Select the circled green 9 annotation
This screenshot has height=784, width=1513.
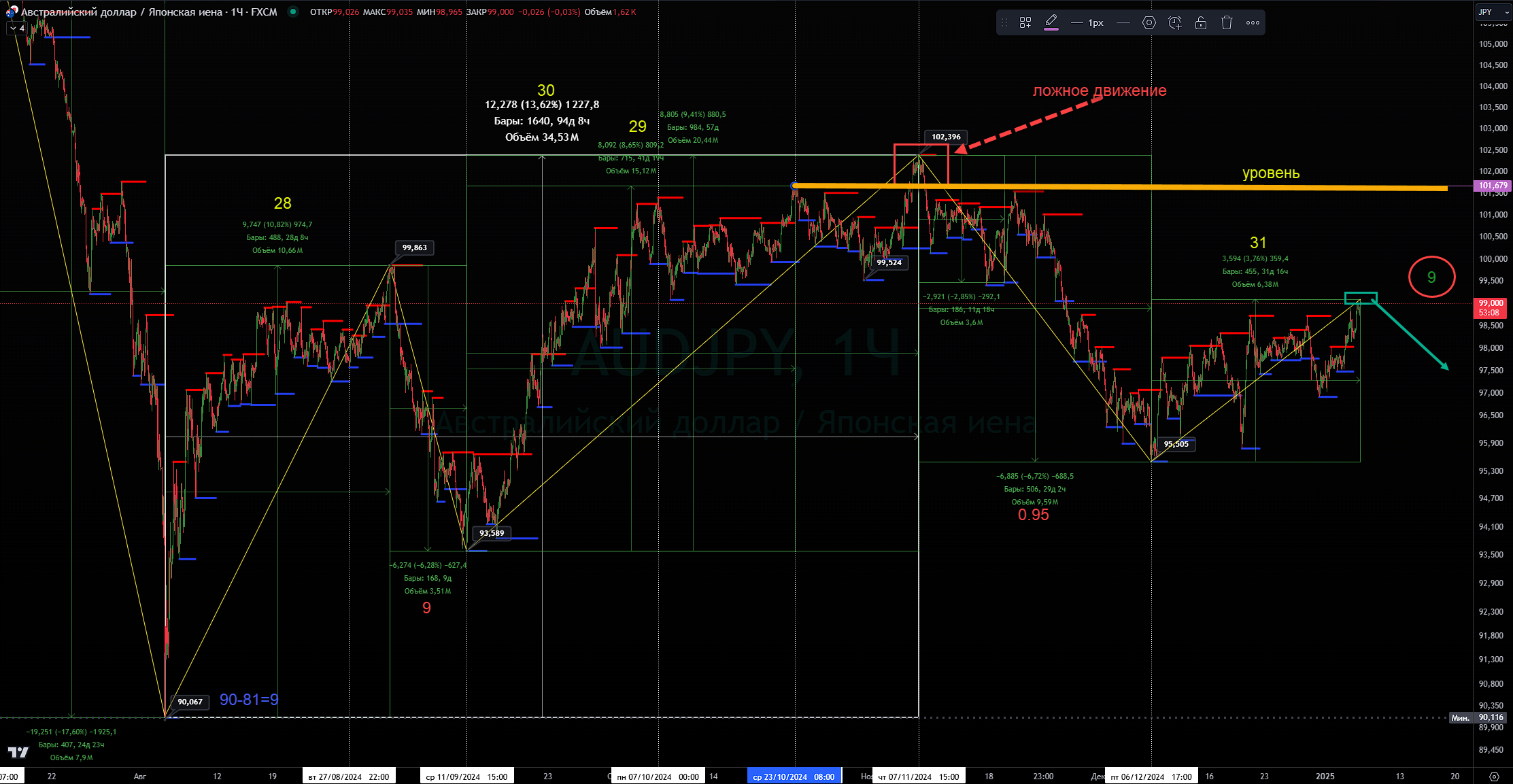[x=1431, y=277]
